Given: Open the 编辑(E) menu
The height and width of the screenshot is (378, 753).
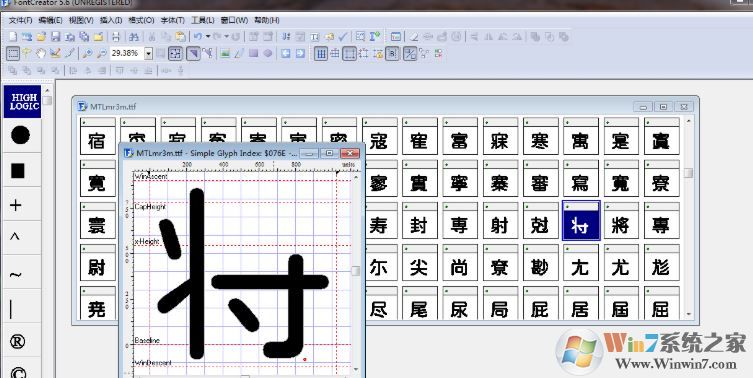Looking at the screenshot, I should tap(50, 20).
